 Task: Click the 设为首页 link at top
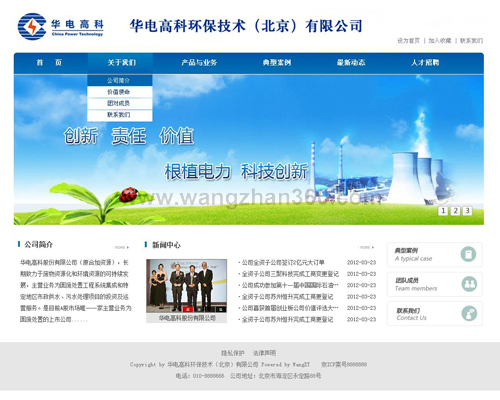408,41
